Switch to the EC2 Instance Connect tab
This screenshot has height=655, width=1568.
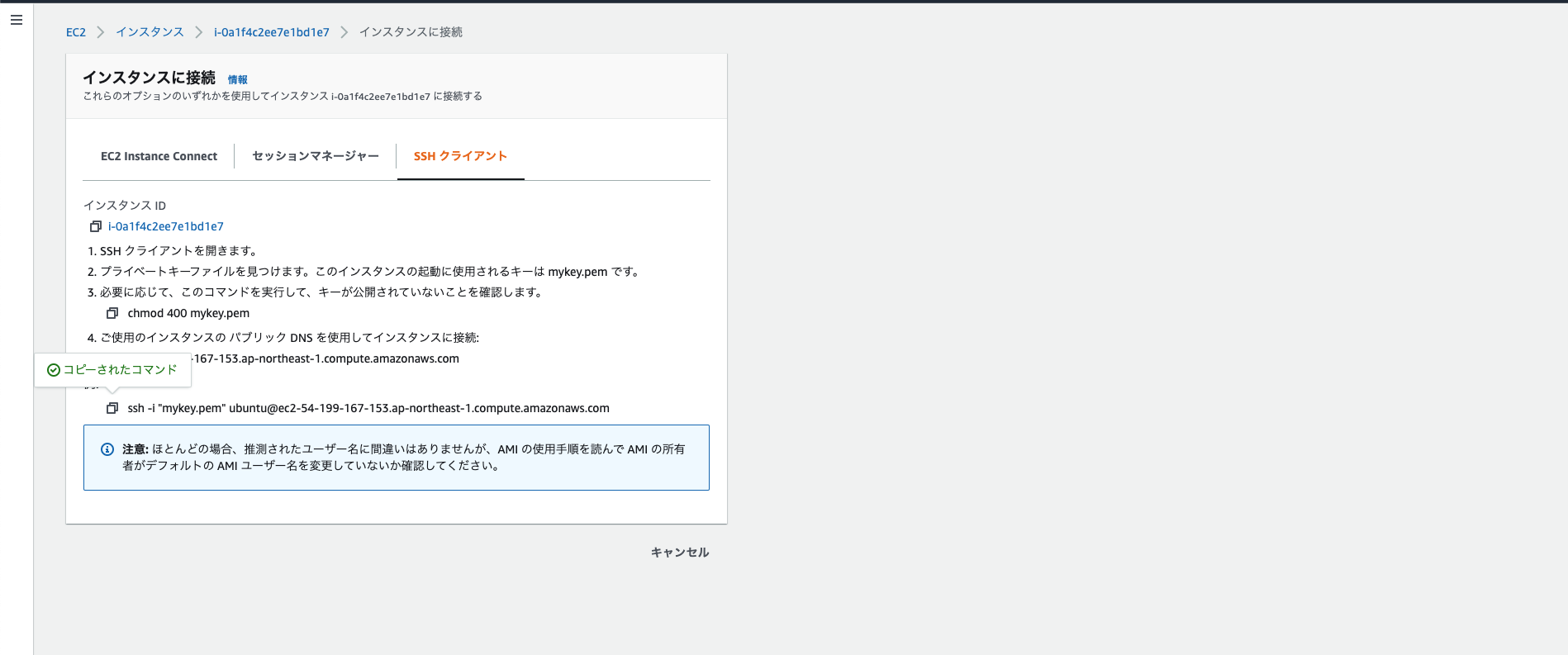tap(159, 156)
